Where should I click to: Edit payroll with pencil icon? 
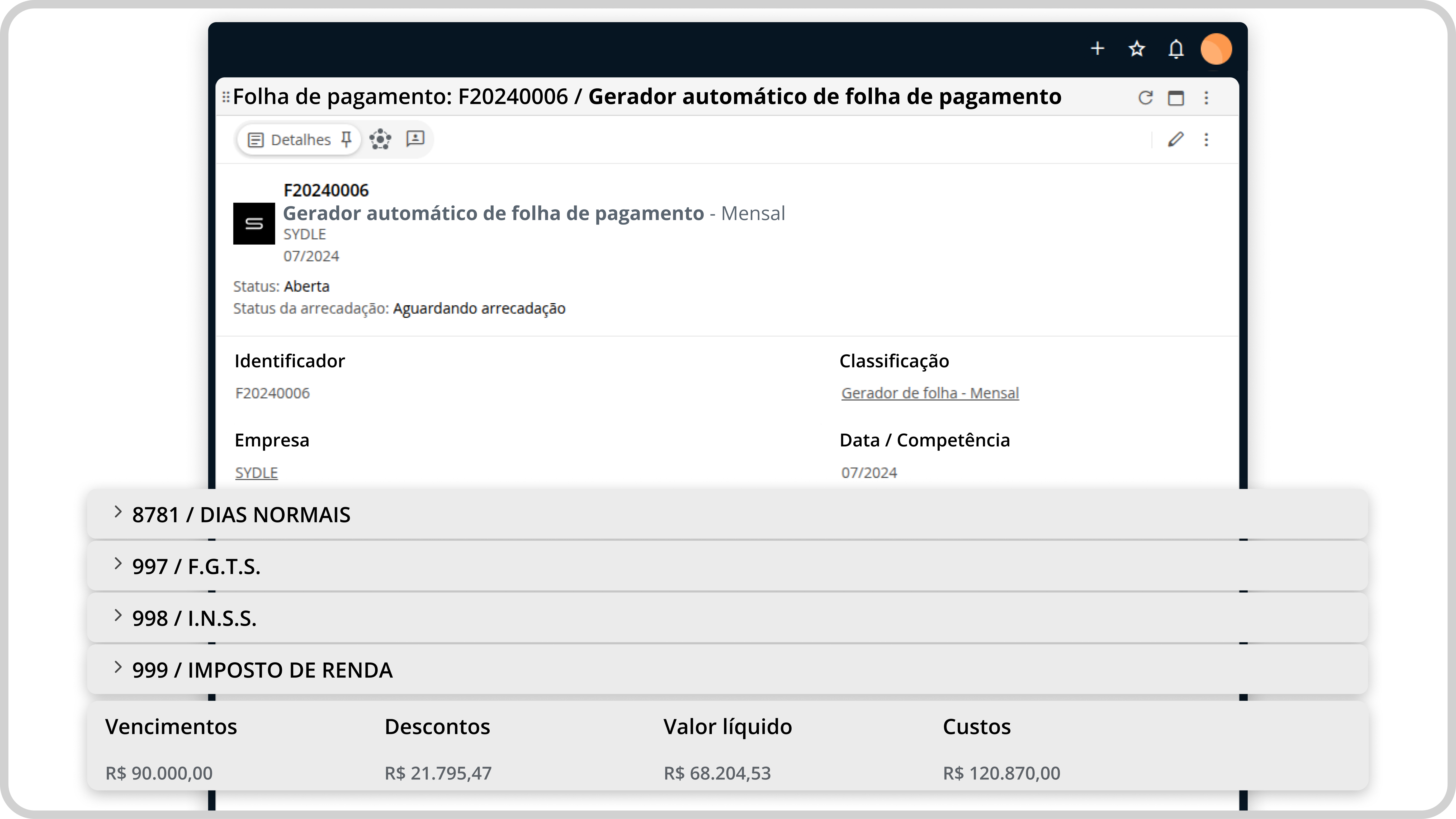point(1176,140)
